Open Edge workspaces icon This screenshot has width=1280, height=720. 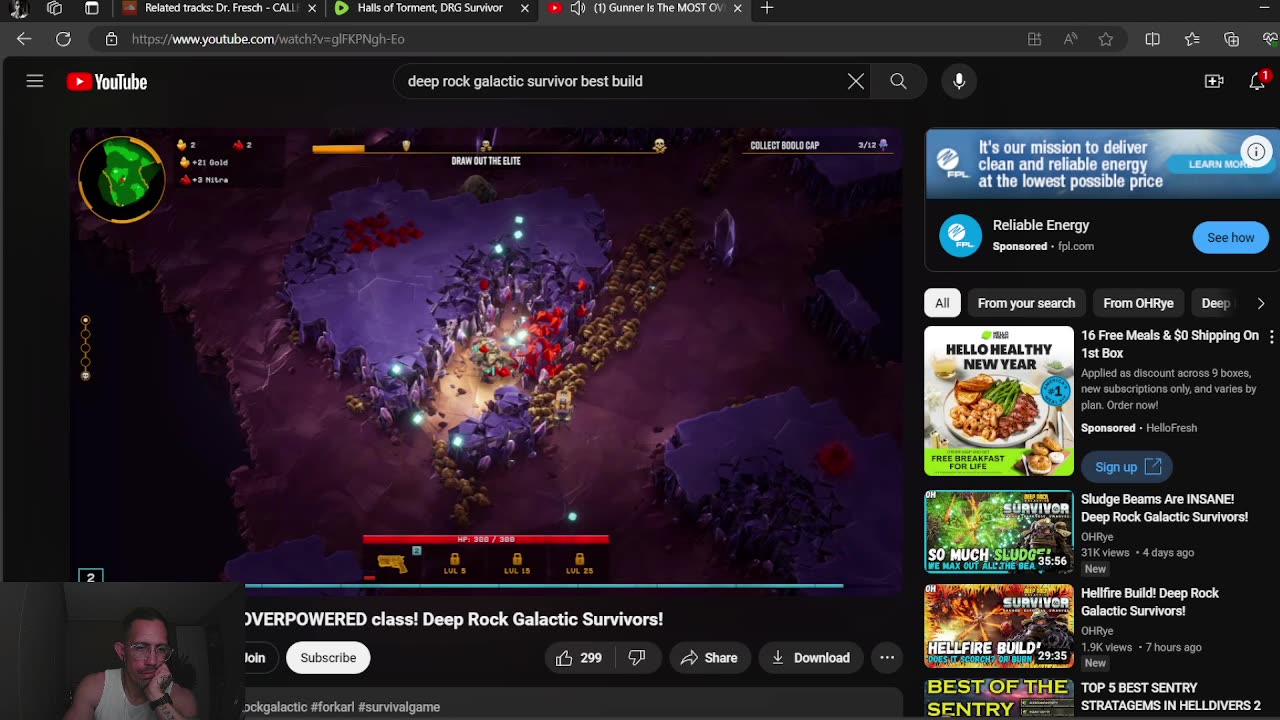(54, 8)
